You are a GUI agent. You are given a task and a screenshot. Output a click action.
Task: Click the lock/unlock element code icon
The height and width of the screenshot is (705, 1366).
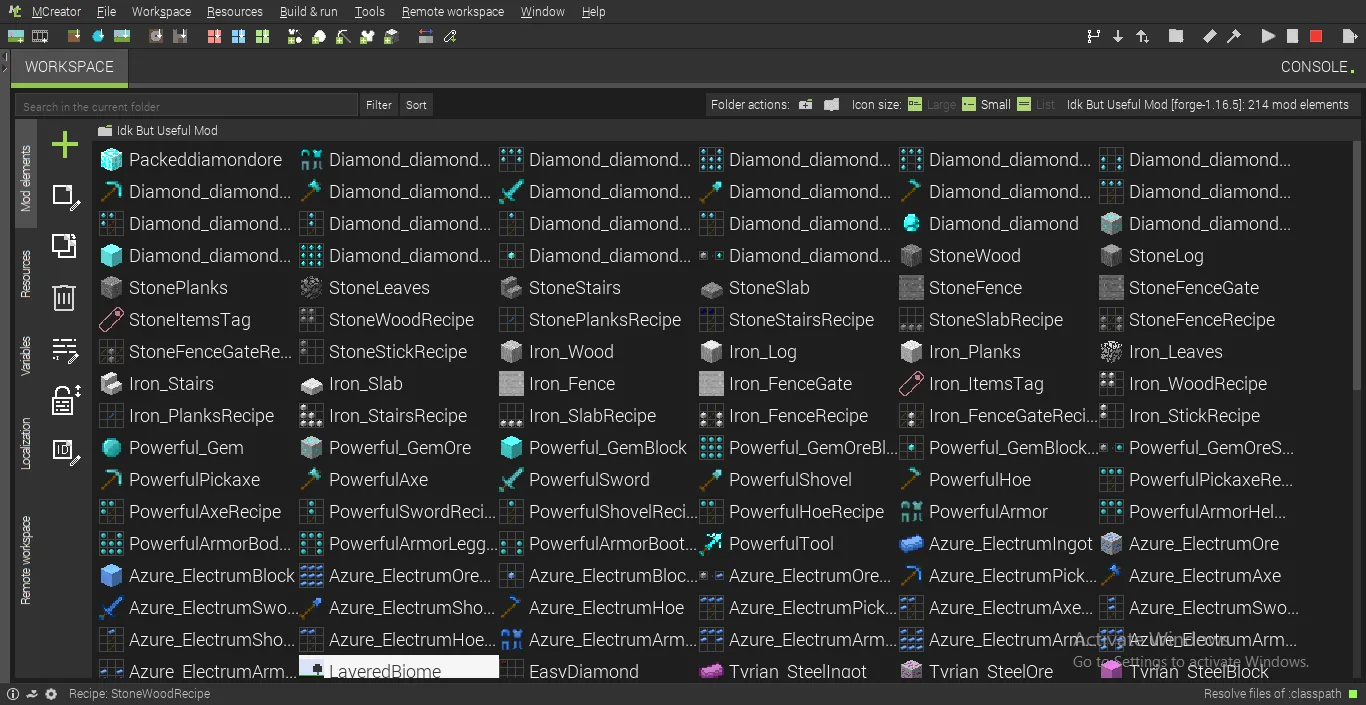[x=65, y=400]
